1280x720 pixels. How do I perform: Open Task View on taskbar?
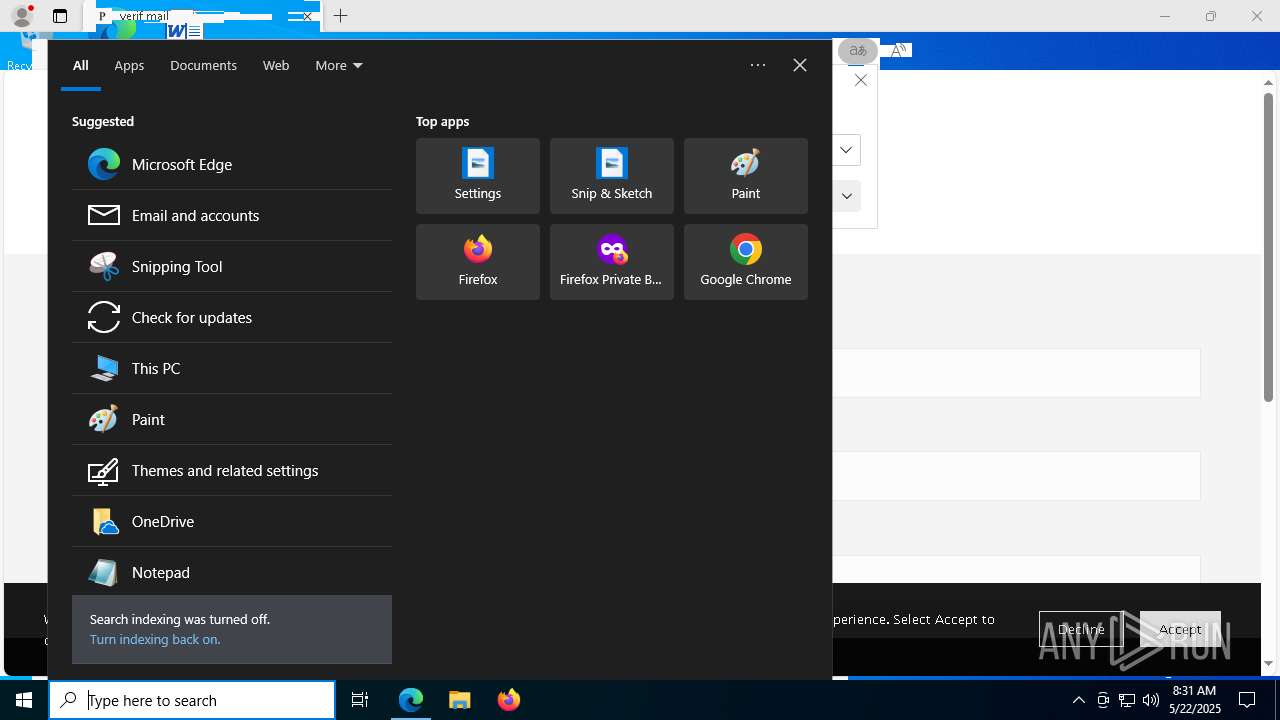tap(360, 700)
